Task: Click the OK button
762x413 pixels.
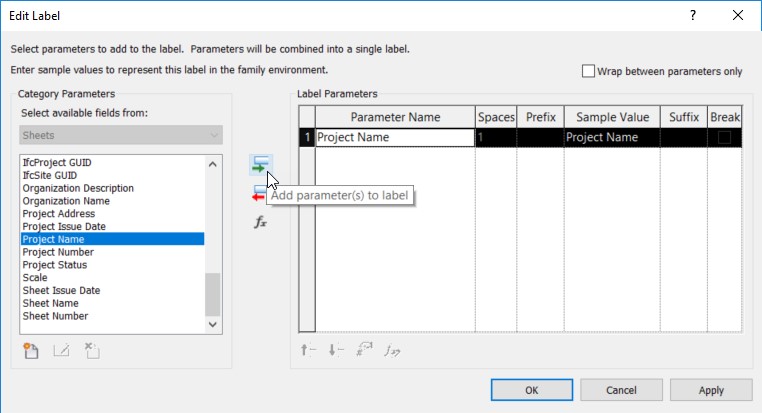Action: 532,390
